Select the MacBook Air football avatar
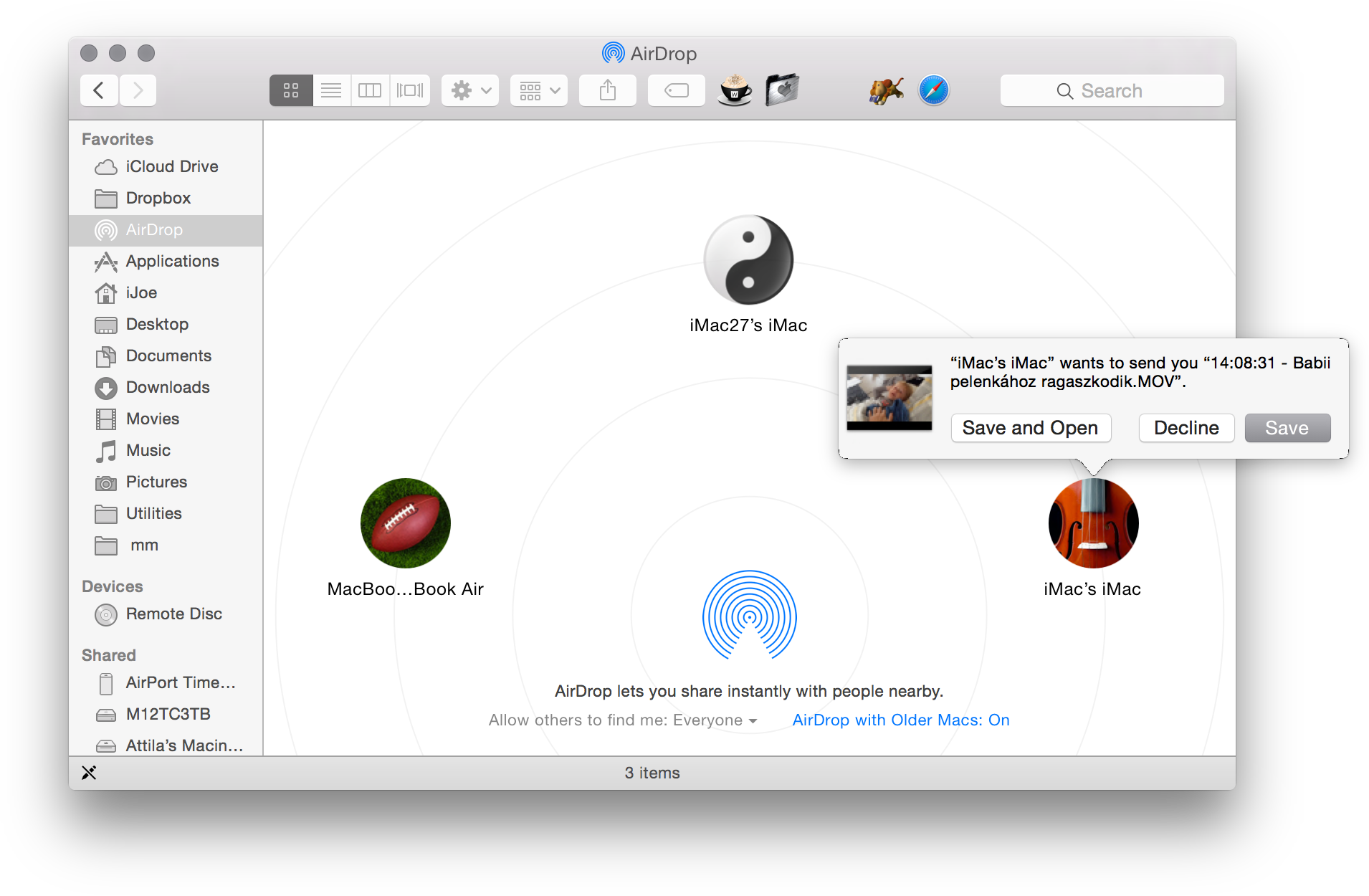 (x=406, y=523)
